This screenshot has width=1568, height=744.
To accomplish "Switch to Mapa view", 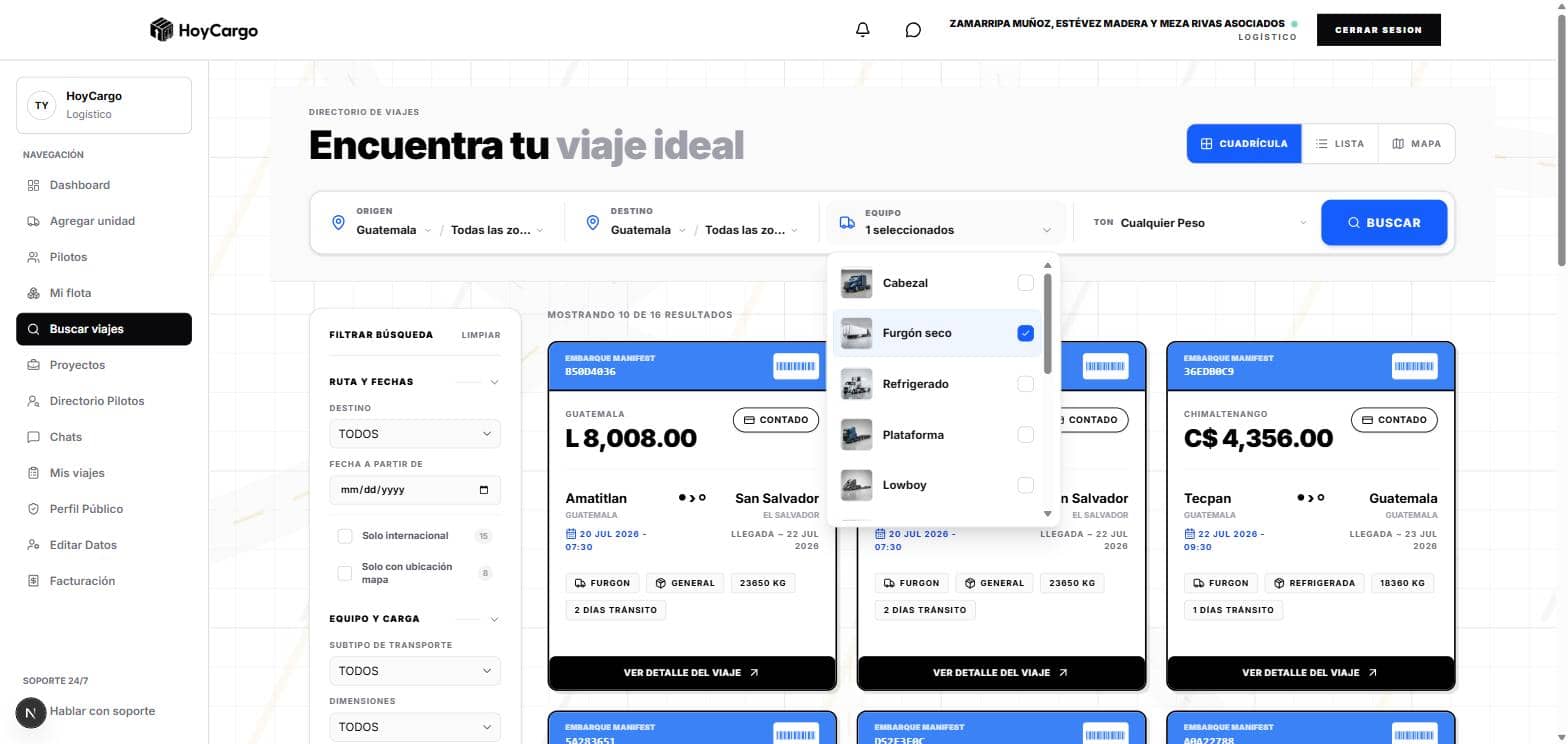I will [x=1416, y=144].
